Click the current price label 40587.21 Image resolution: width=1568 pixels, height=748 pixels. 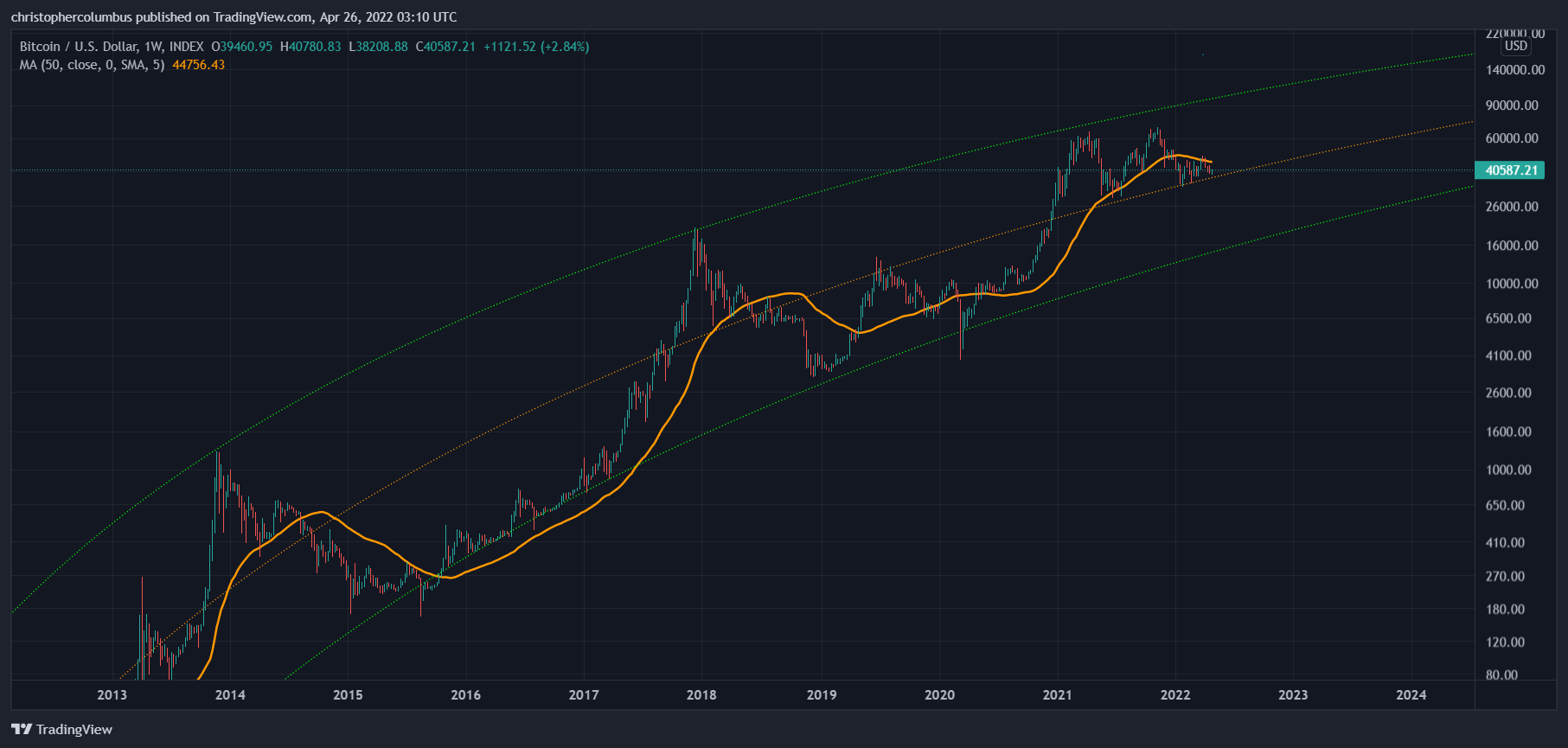tap(1509, 170)
